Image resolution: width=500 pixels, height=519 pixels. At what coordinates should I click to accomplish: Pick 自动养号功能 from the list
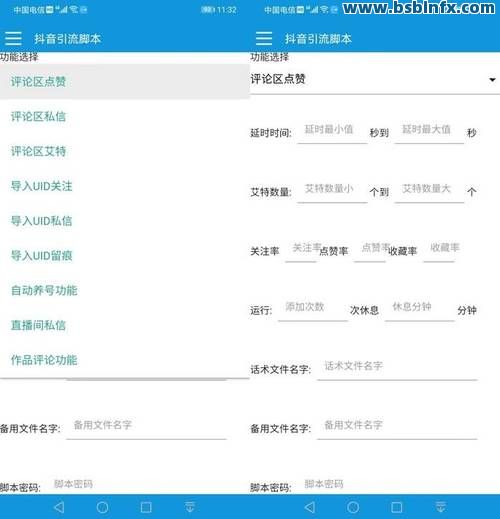(x=125, y=290)
